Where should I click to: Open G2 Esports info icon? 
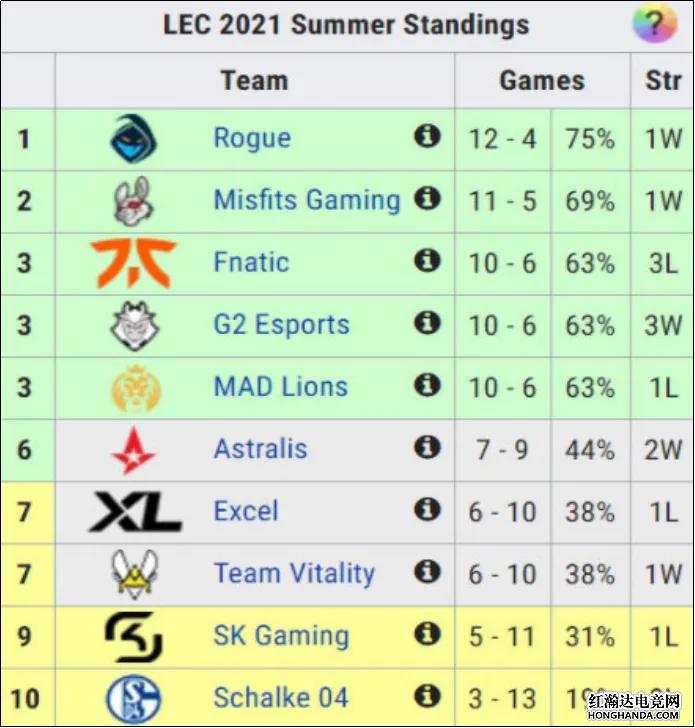click(x=427, y=323)
